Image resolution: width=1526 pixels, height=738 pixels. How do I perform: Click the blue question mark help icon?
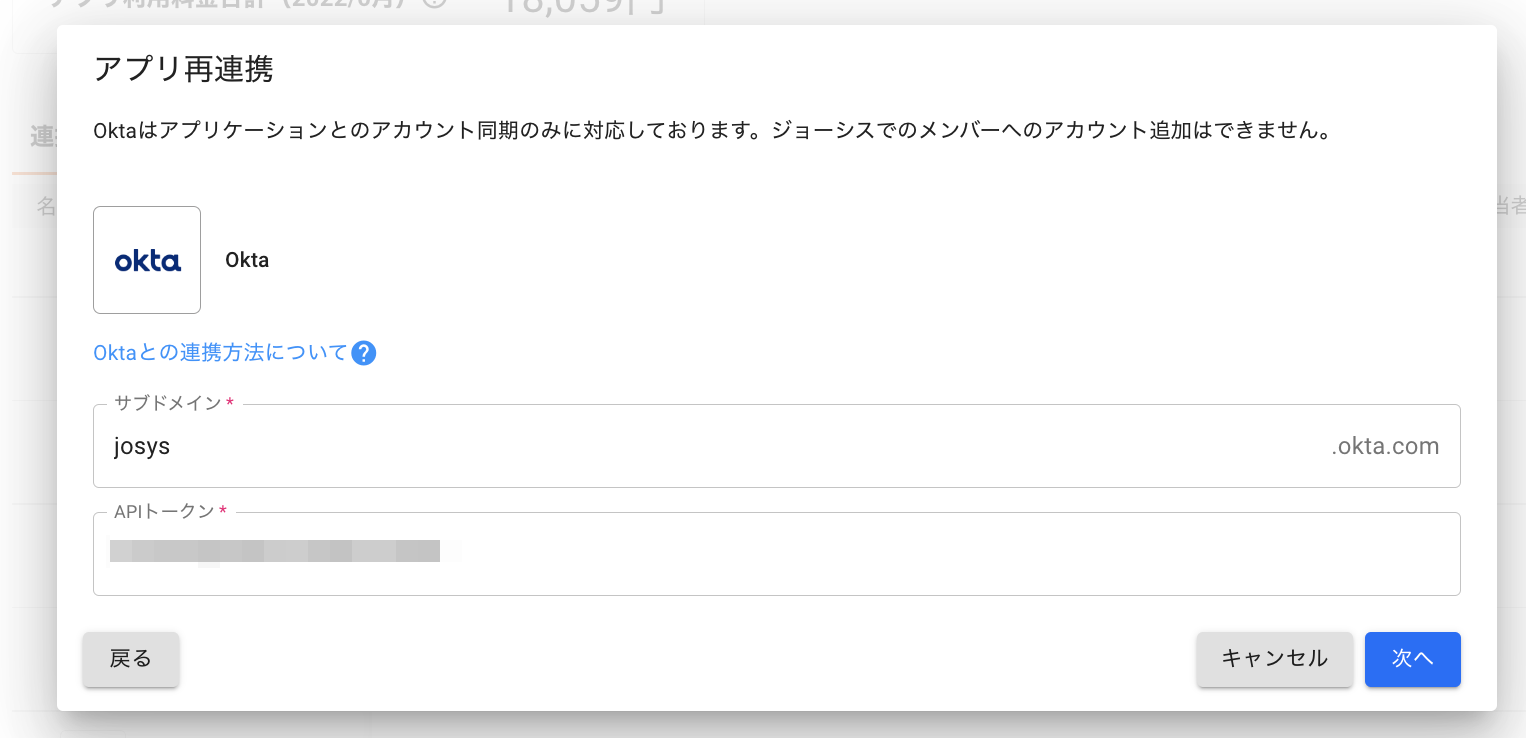coord(364,353)
